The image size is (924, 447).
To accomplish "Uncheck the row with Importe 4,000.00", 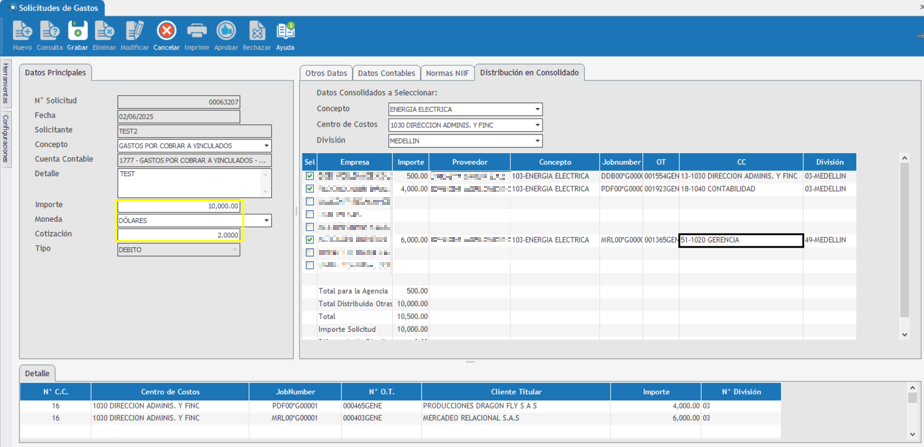I will 310,189.
